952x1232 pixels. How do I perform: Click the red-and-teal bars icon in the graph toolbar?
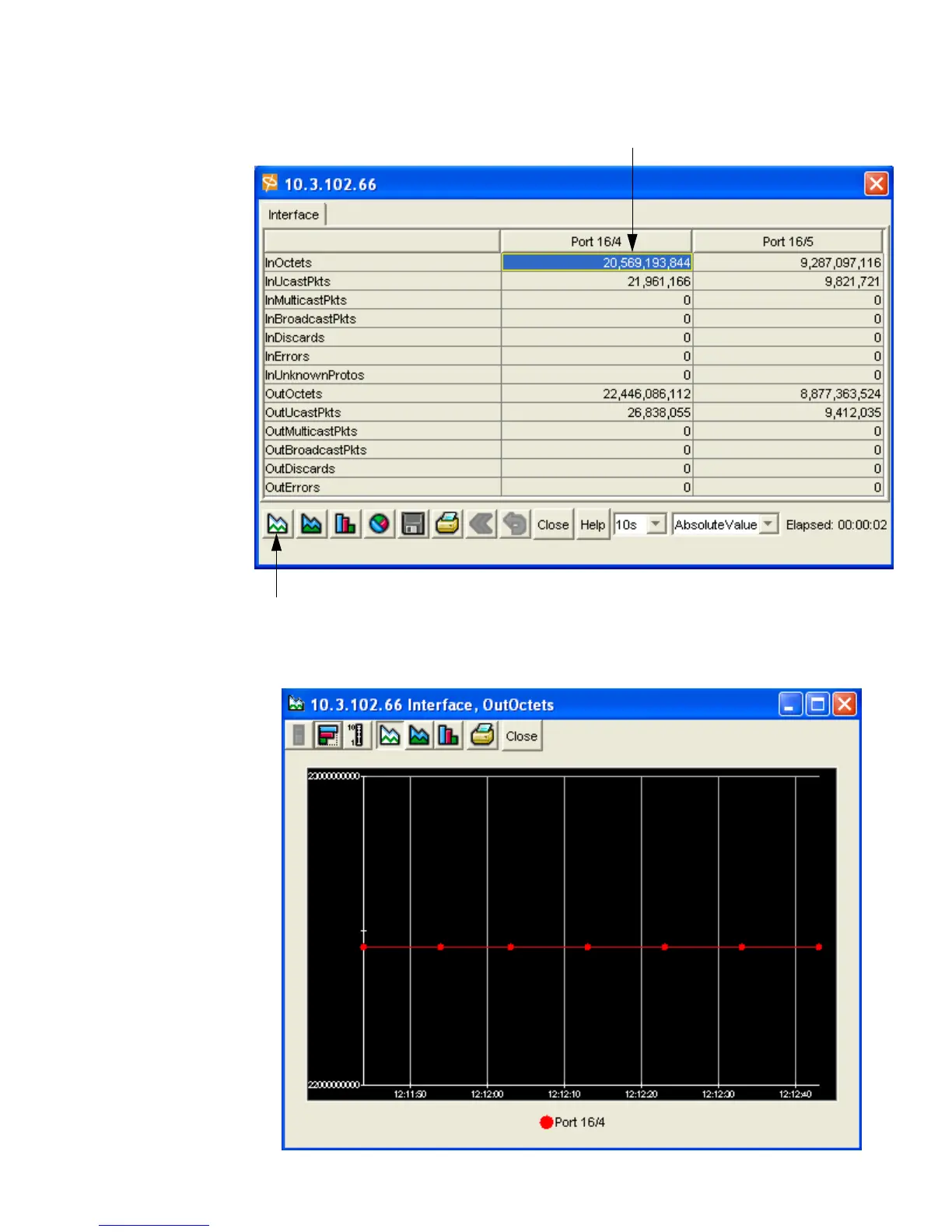[x=328, y=736]
